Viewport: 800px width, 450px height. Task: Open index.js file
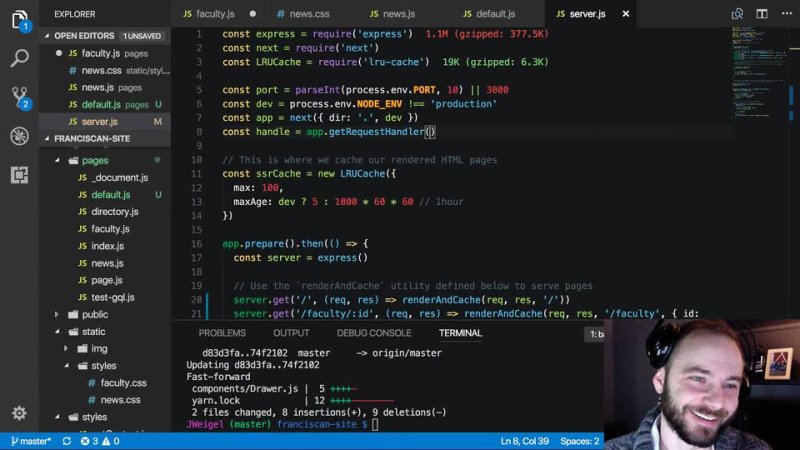105,246
